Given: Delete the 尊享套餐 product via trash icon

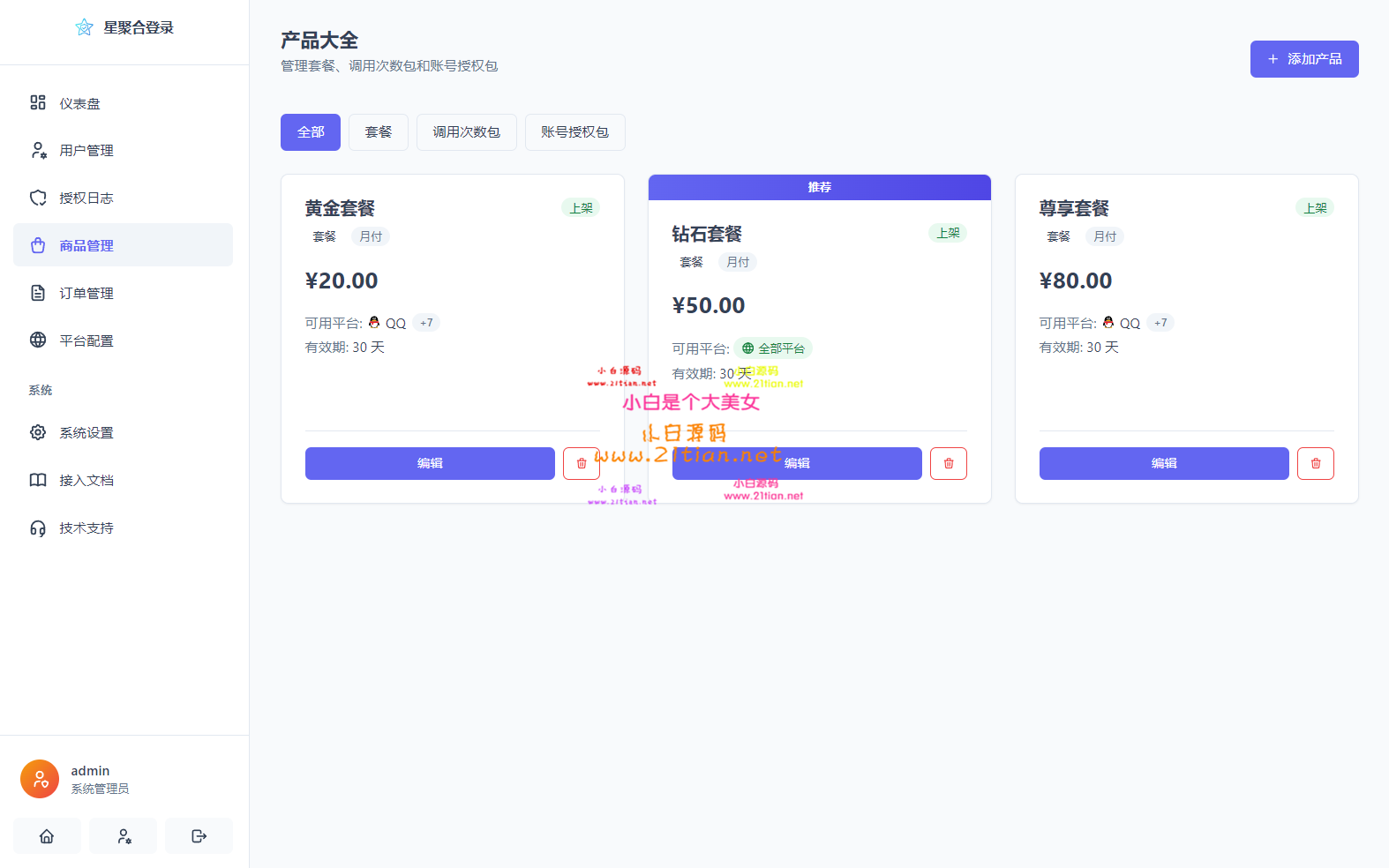Looking at the screenshot, I should click(x=1316, y=463).
